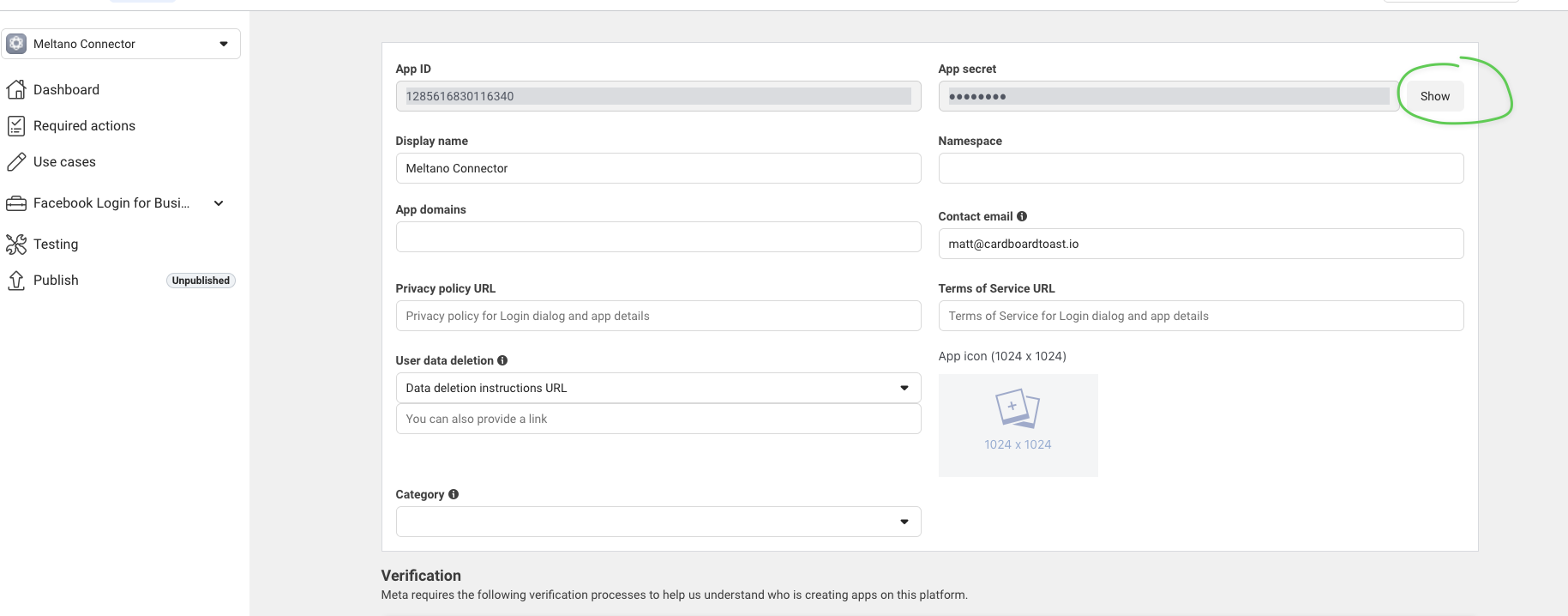Click the App domains input field
1568x616 pixels.
[658, 237]
